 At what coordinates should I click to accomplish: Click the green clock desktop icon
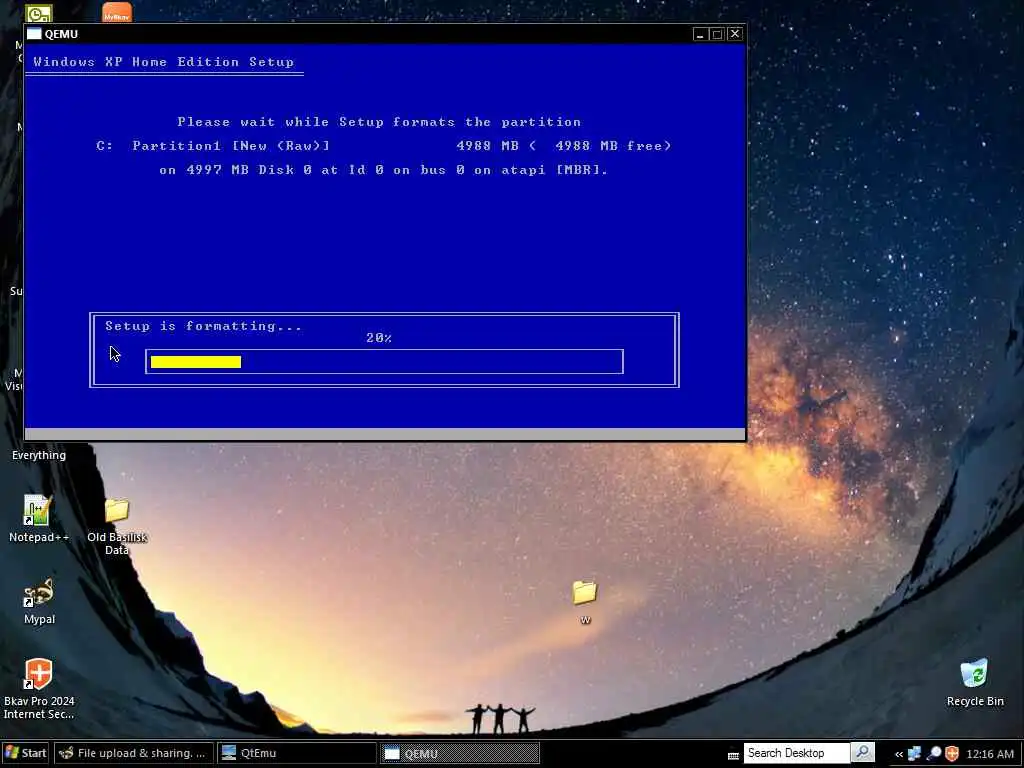click(39, 13)
